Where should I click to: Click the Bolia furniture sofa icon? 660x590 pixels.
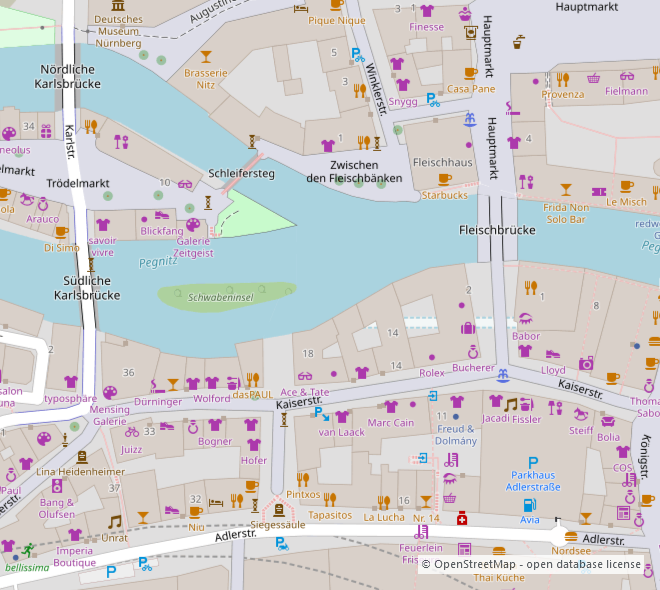coord(608,421)
